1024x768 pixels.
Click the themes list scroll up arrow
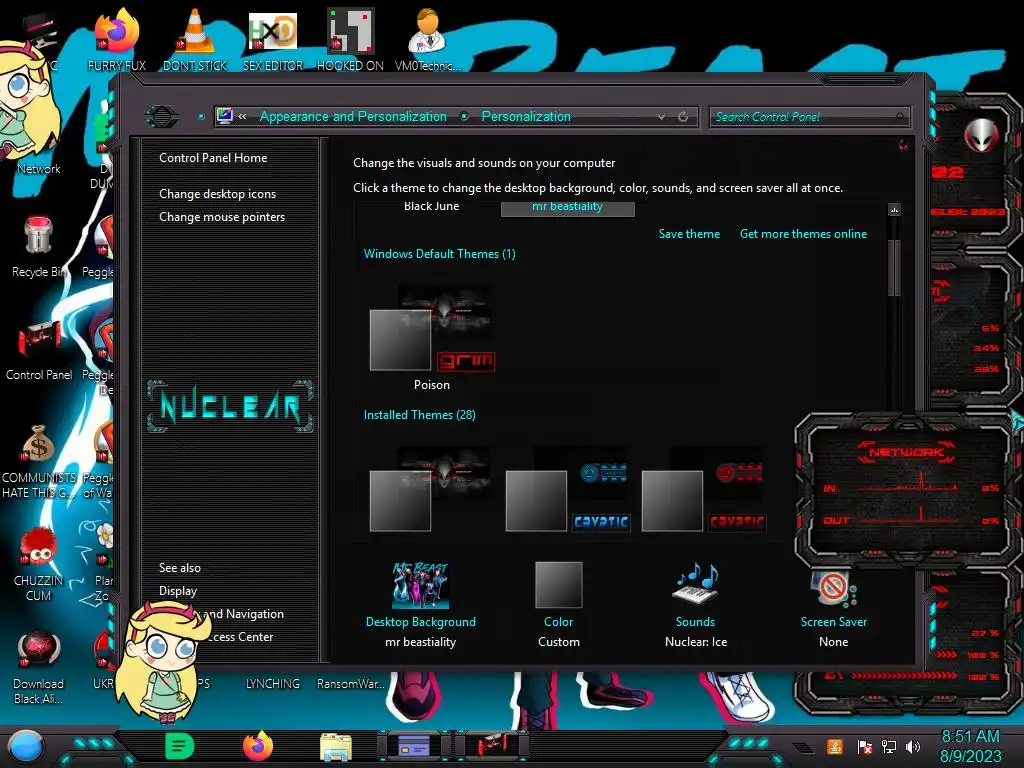point(895,209)
